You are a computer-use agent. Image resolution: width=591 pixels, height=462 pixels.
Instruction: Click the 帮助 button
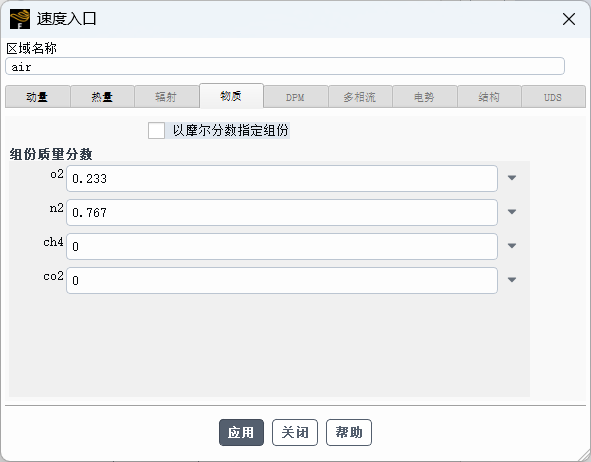[349, 432]
